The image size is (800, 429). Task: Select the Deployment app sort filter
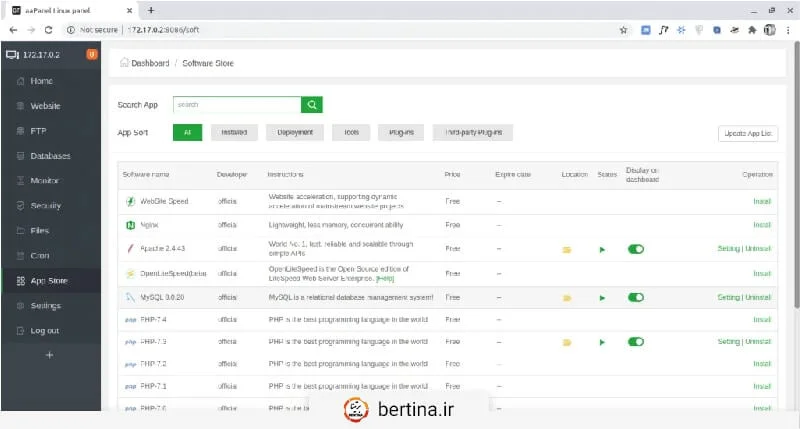point(295,133)
